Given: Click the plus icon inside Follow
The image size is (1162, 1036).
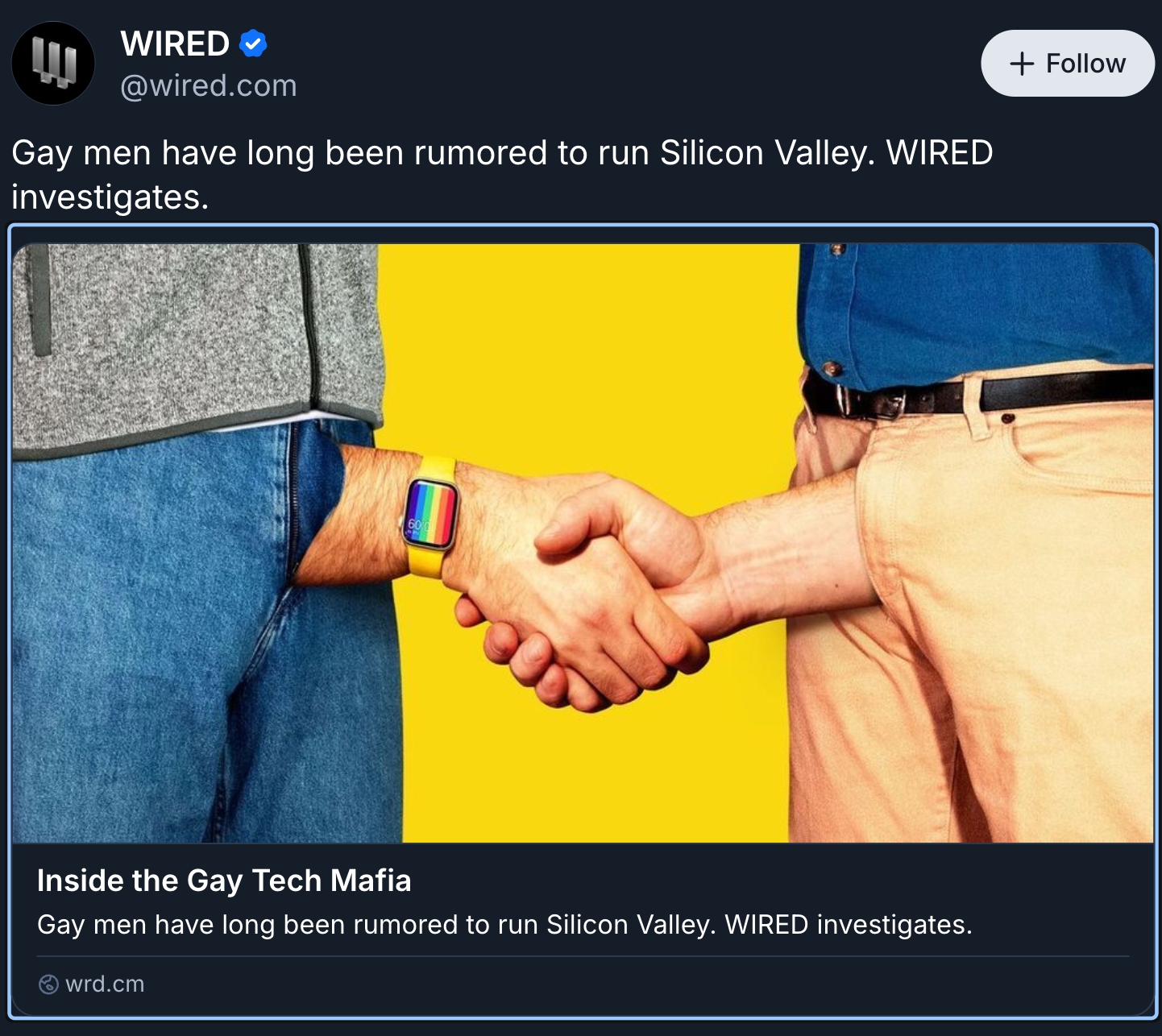Looking at the screenshot, I should click(1021, 64).
